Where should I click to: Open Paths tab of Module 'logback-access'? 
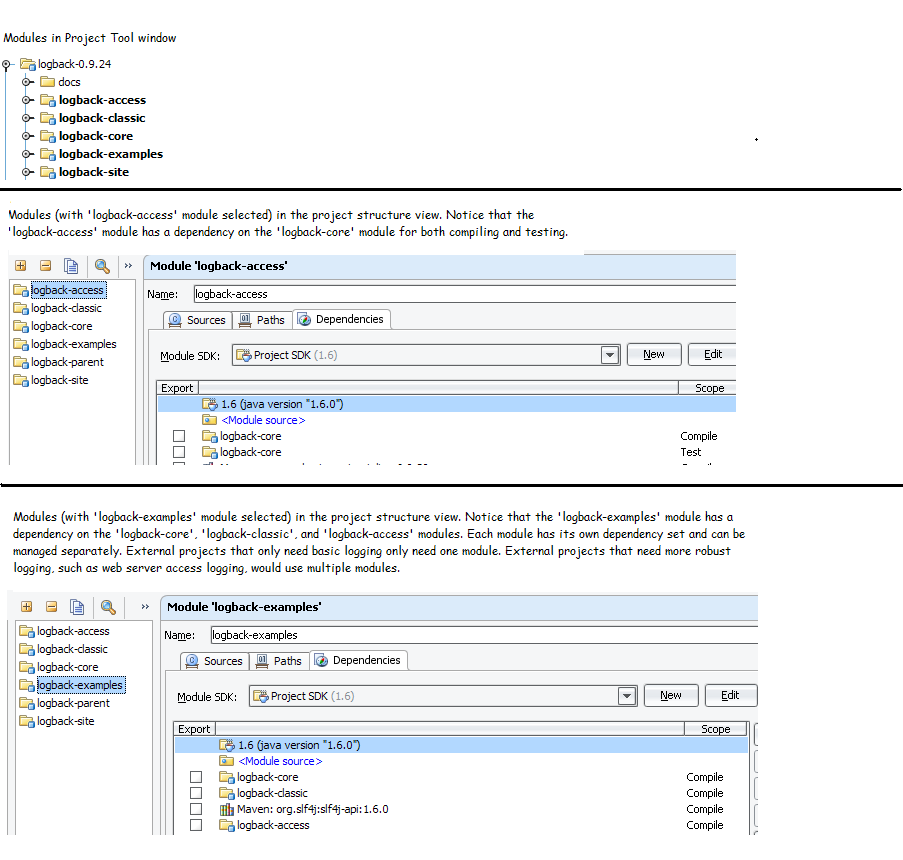(x=263, y=320)
